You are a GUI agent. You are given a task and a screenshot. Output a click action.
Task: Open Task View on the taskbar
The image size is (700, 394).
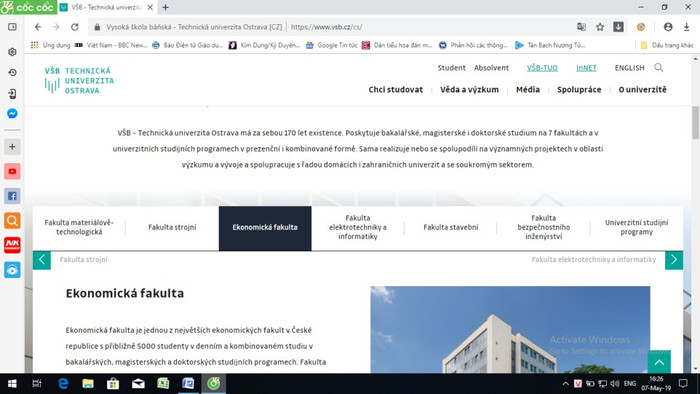tap(37, 384)
